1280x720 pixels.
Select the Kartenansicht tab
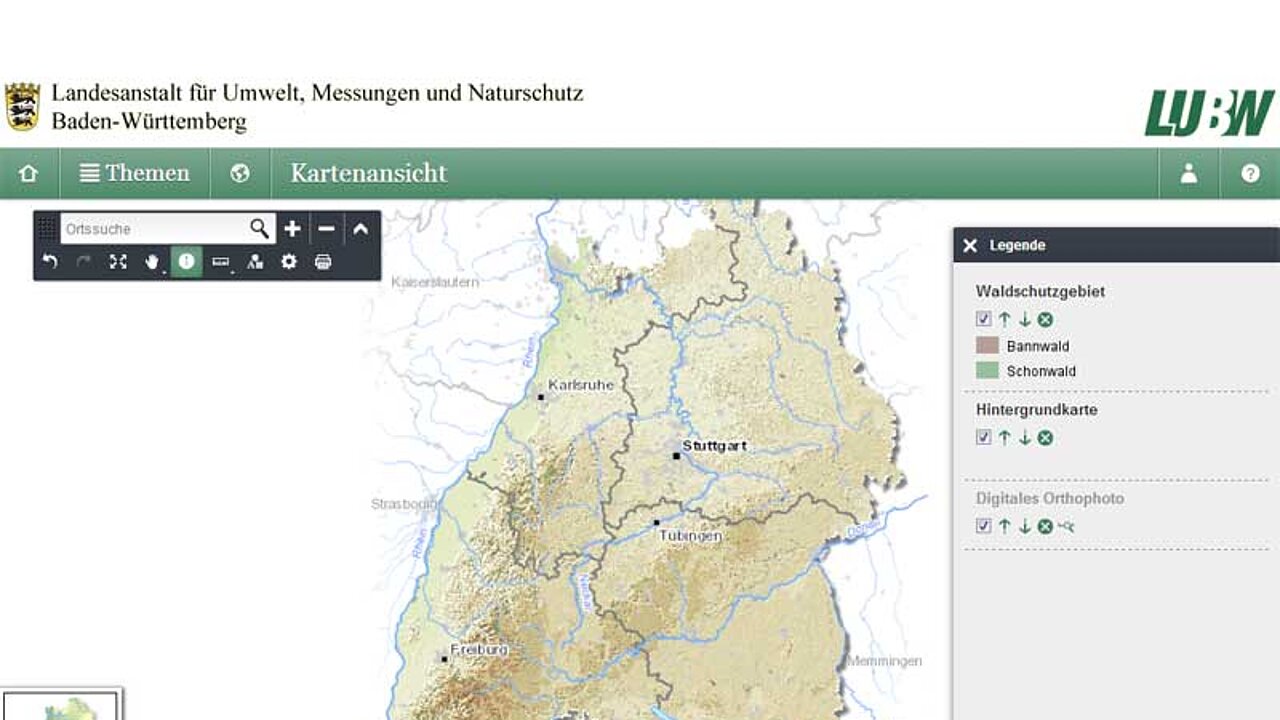click(369, 173)
